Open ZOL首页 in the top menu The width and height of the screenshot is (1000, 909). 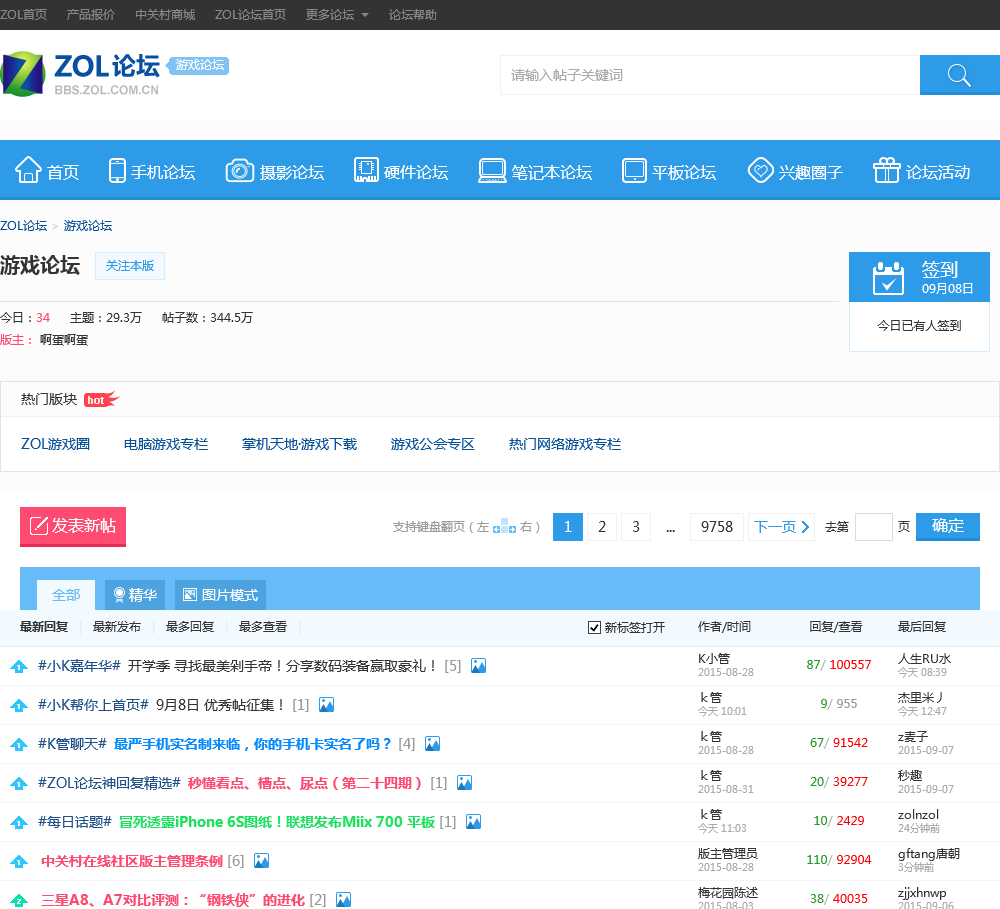point(24,15)
